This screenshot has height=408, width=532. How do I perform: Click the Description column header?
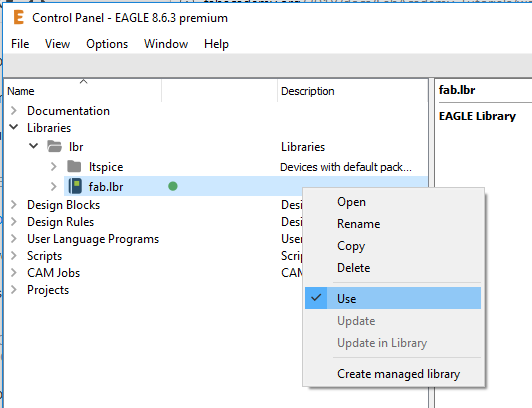(353, 91)
